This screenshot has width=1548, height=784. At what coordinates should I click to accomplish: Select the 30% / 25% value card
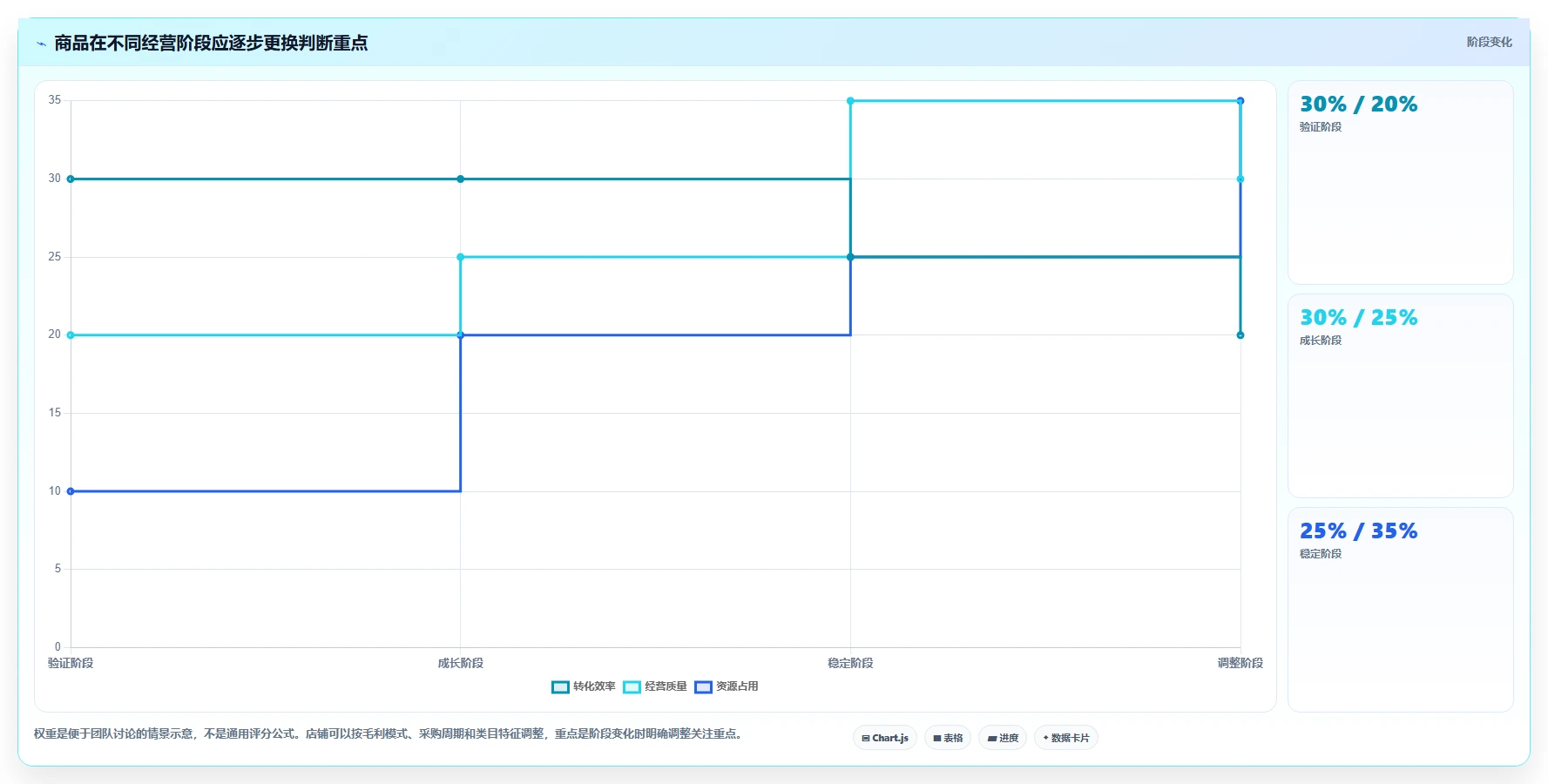pos(1400,396)
